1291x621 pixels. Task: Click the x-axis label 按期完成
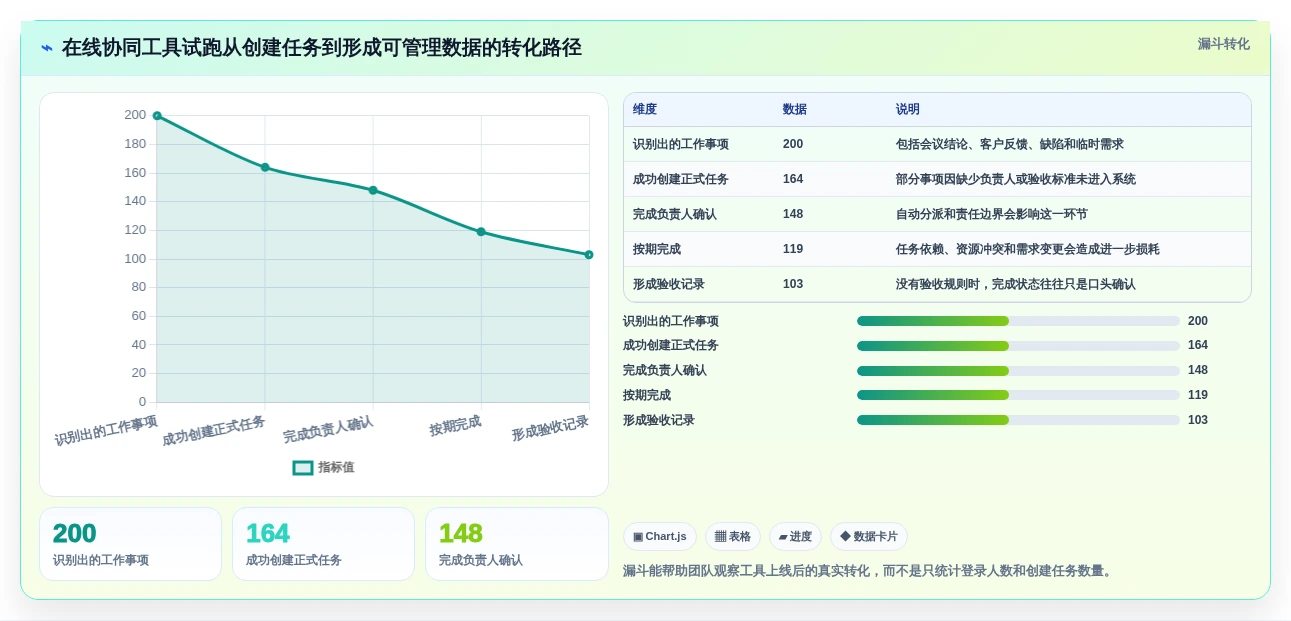click(455, 425)
